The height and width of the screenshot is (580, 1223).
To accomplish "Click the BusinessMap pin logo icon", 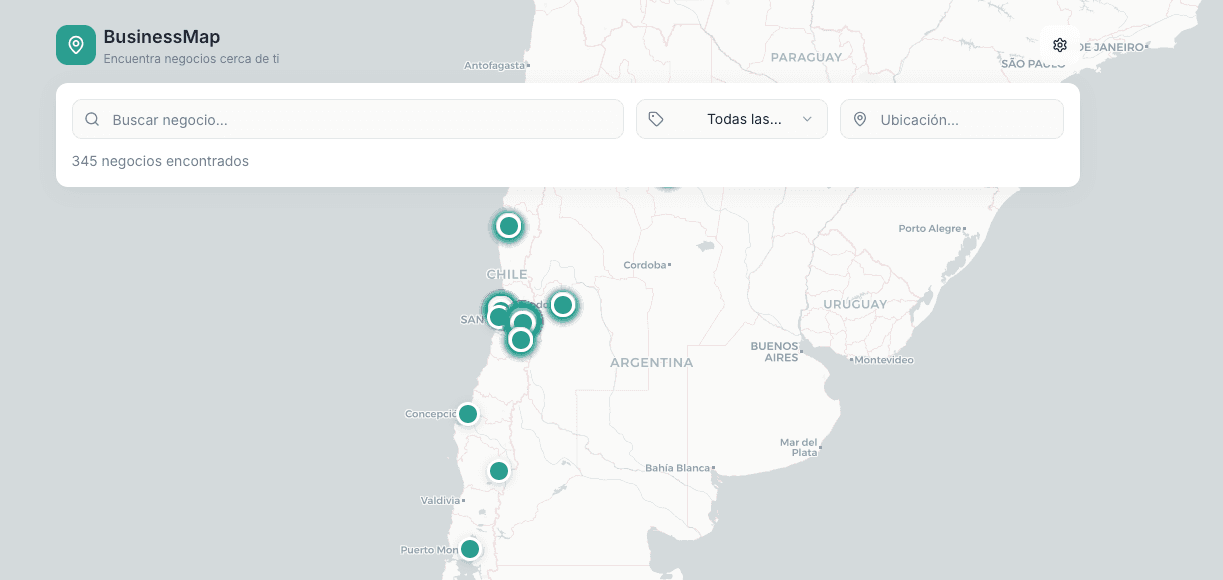I will click(75, 45).
